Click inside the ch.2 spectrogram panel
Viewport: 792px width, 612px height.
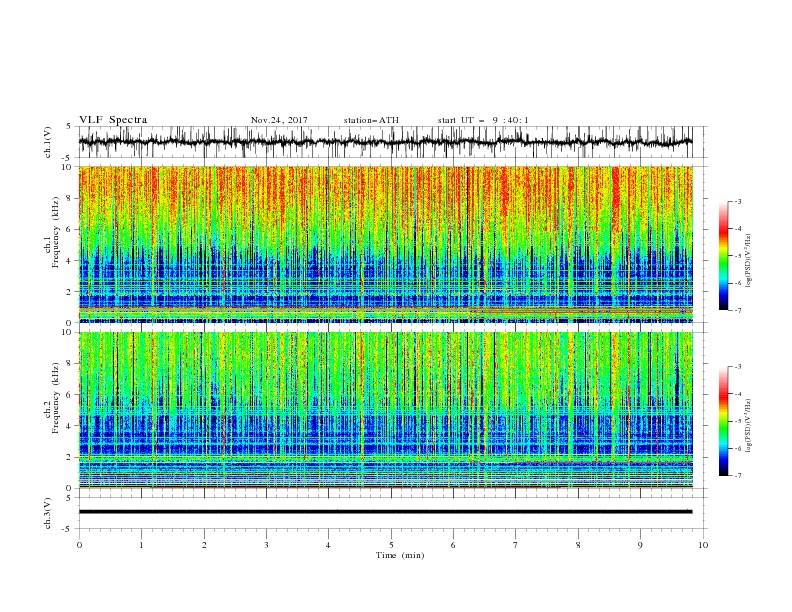tap(385, 410)
